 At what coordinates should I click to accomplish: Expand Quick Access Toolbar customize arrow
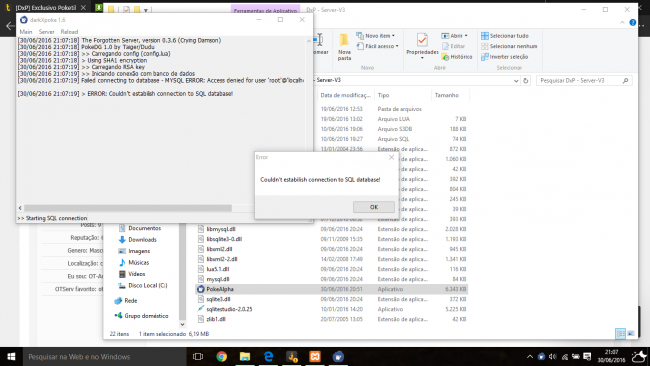coord(146,10)
